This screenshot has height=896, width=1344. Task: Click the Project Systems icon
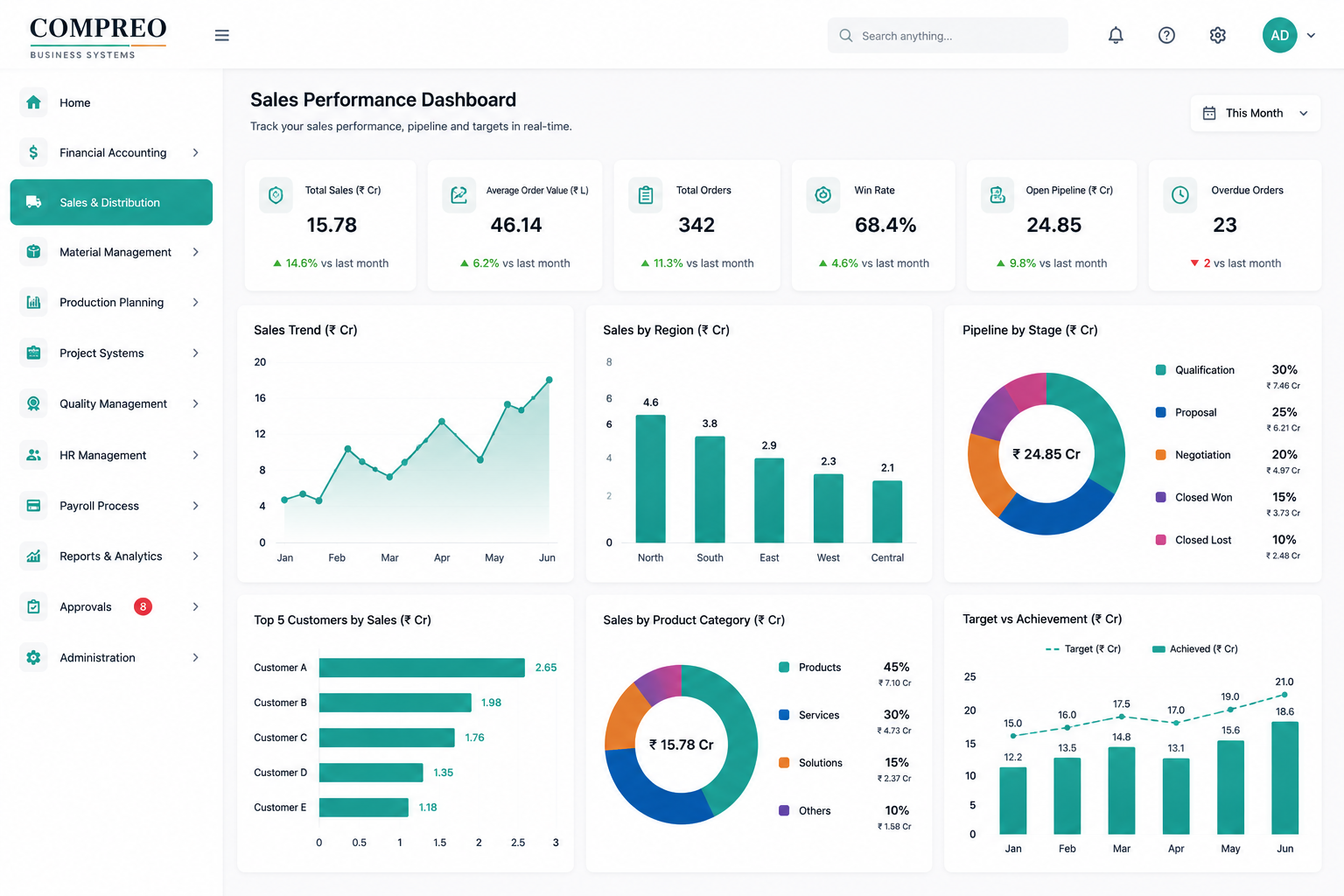33,353
